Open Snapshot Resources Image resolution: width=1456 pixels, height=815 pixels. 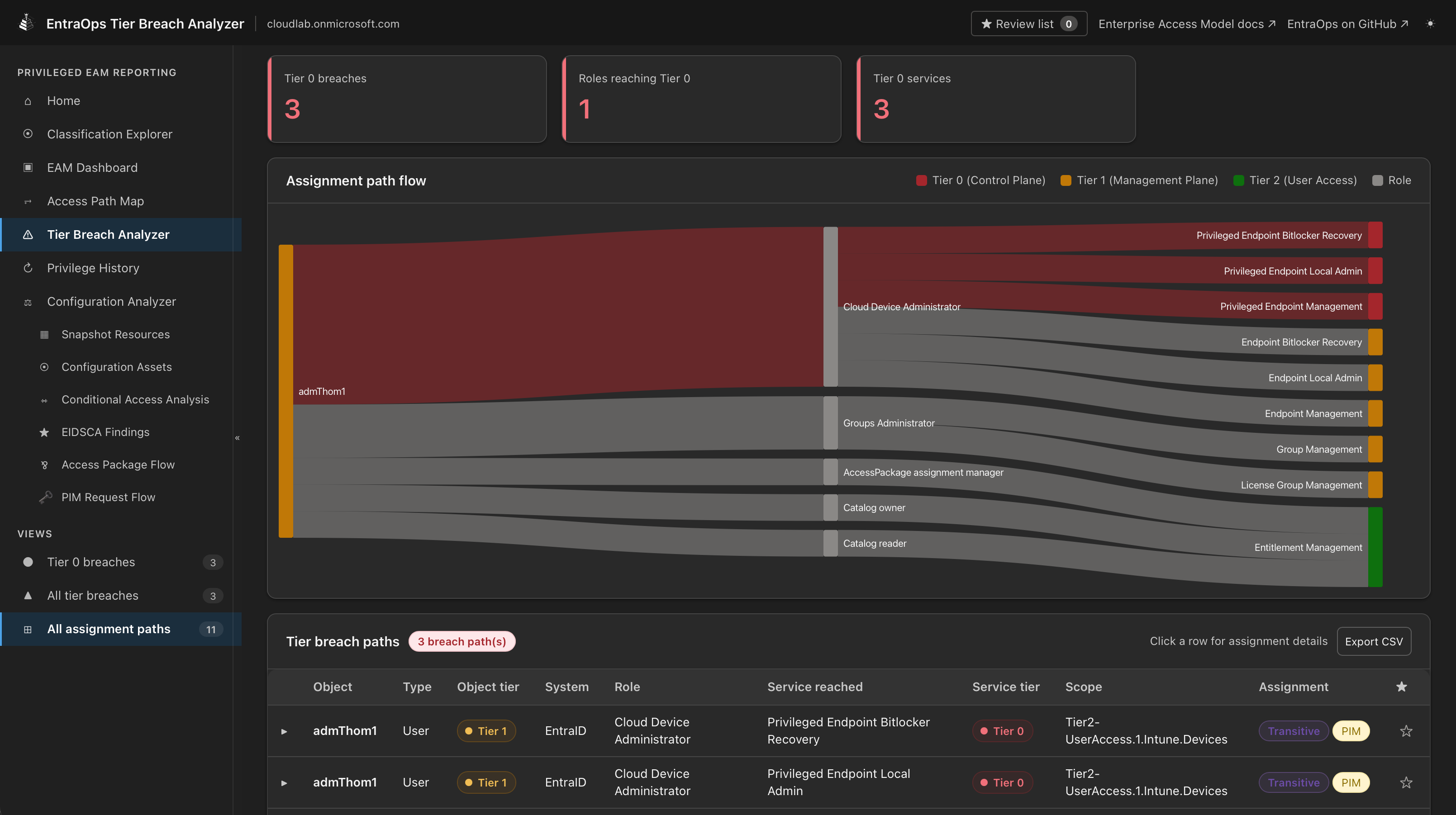(x=120, y=335)
